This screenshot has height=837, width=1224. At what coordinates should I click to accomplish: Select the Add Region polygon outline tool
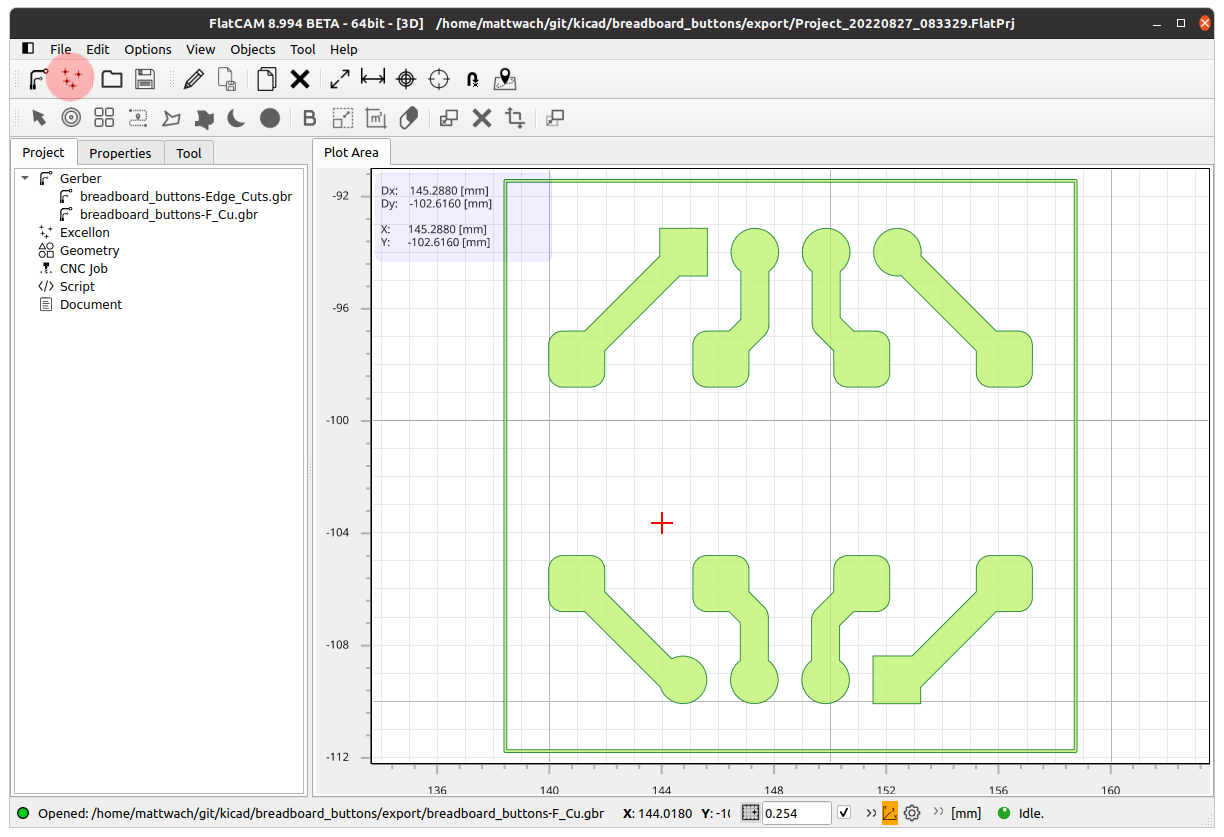point(171,118)
